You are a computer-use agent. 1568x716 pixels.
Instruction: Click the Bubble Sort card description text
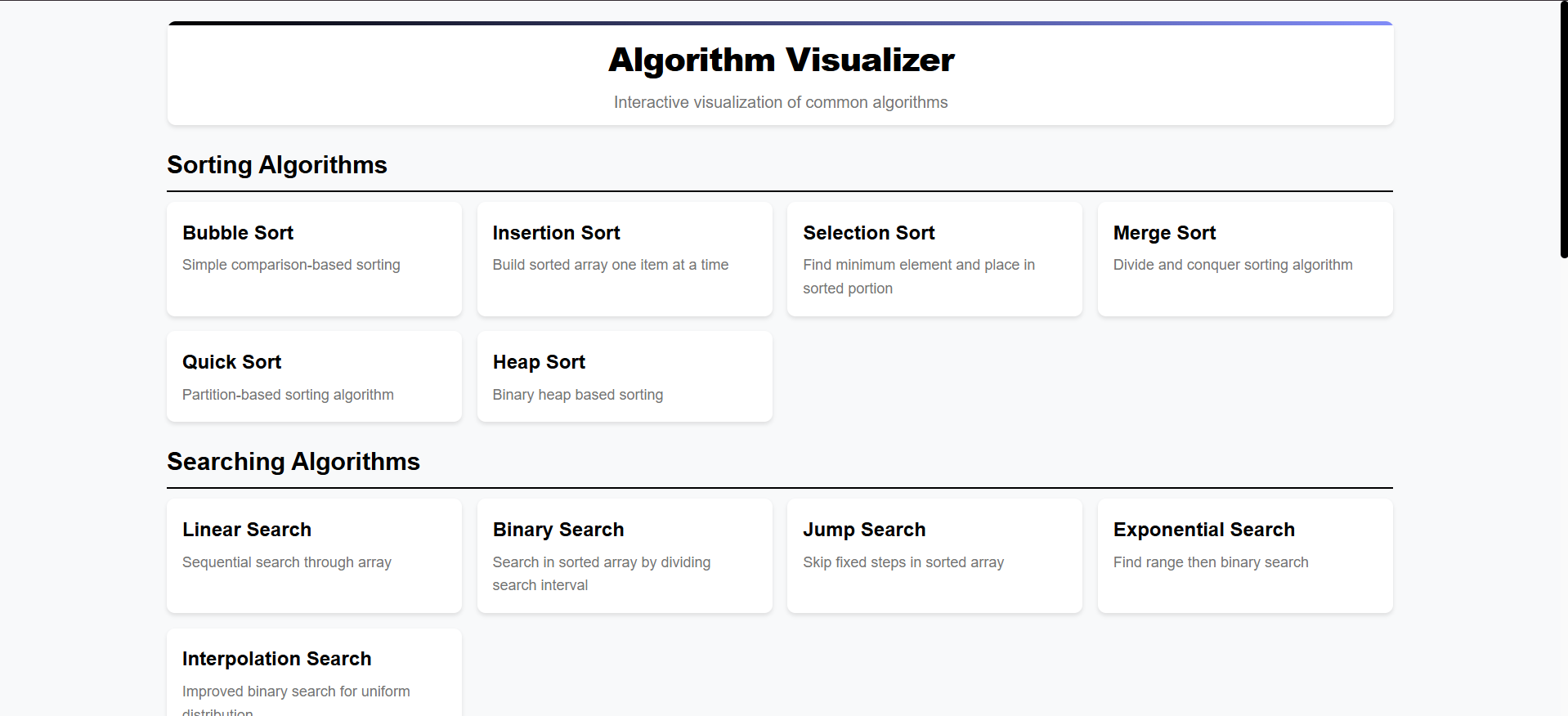(291, 265)
